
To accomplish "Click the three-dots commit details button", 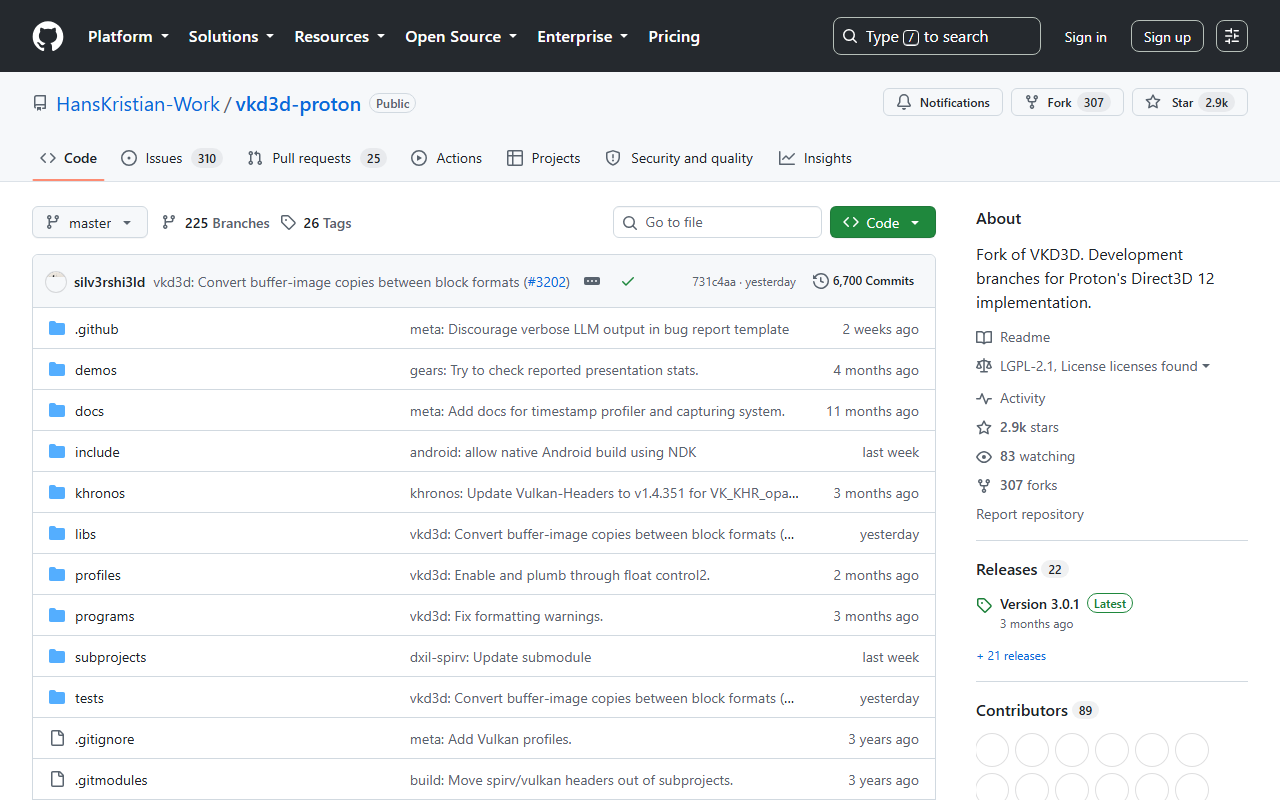I will coord(592,282).
